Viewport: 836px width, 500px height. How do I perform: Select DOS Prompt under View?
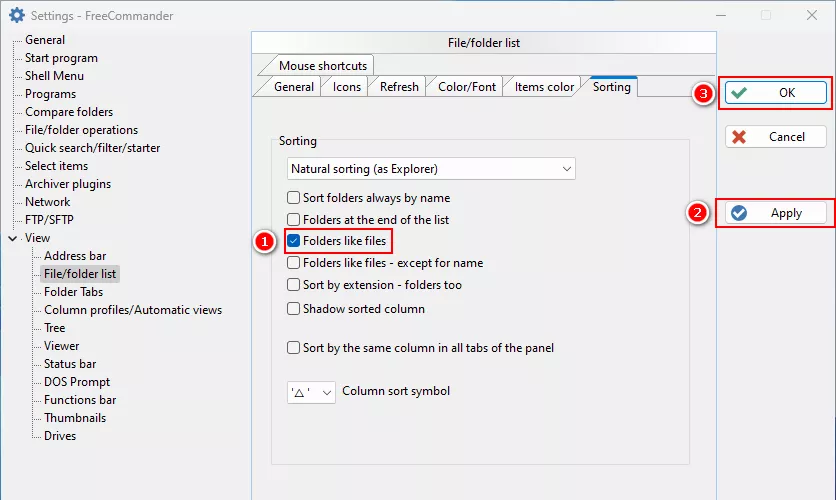coord(77,382)
